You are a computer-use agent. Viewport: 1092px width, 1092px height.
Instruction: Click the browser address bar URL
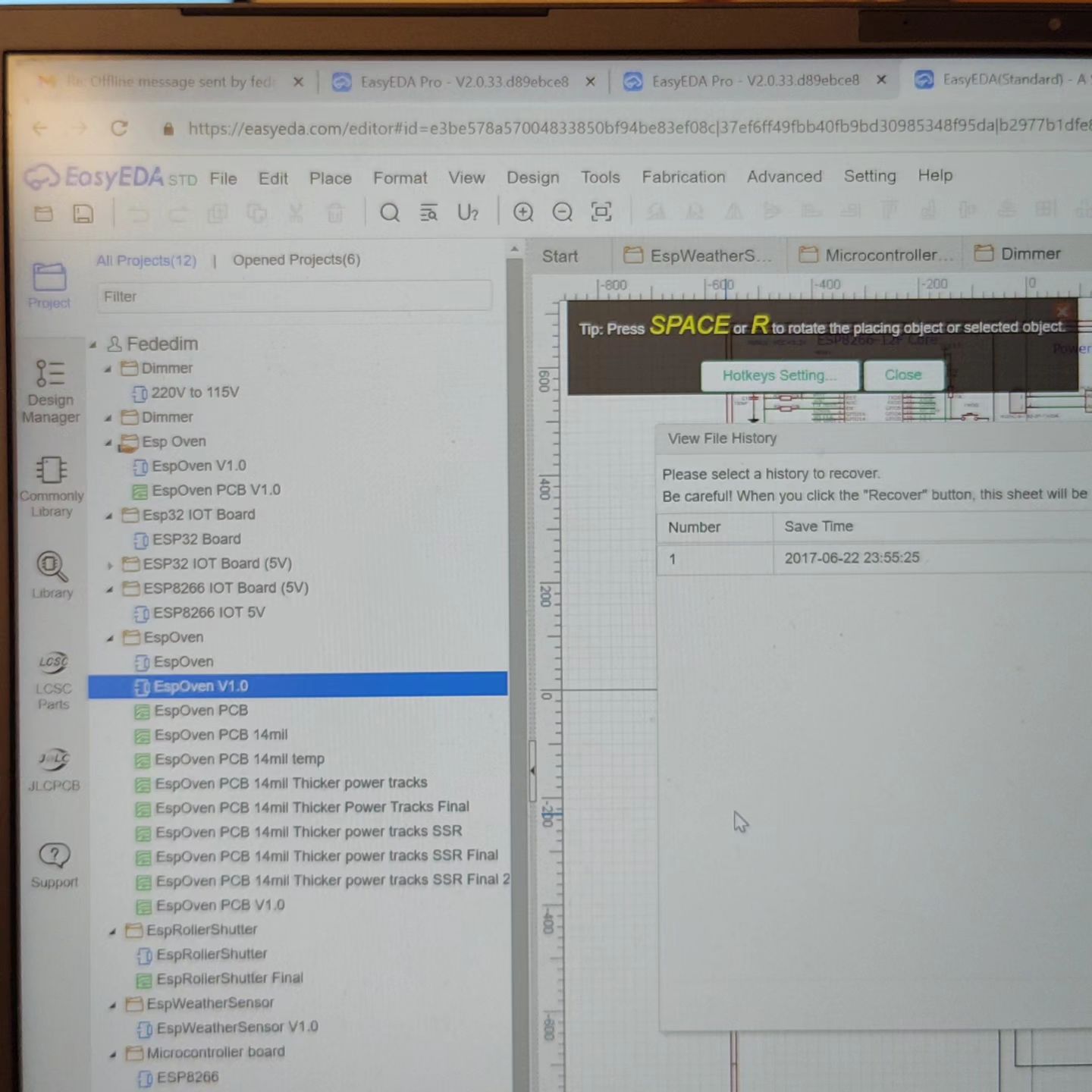coord(637,127)
